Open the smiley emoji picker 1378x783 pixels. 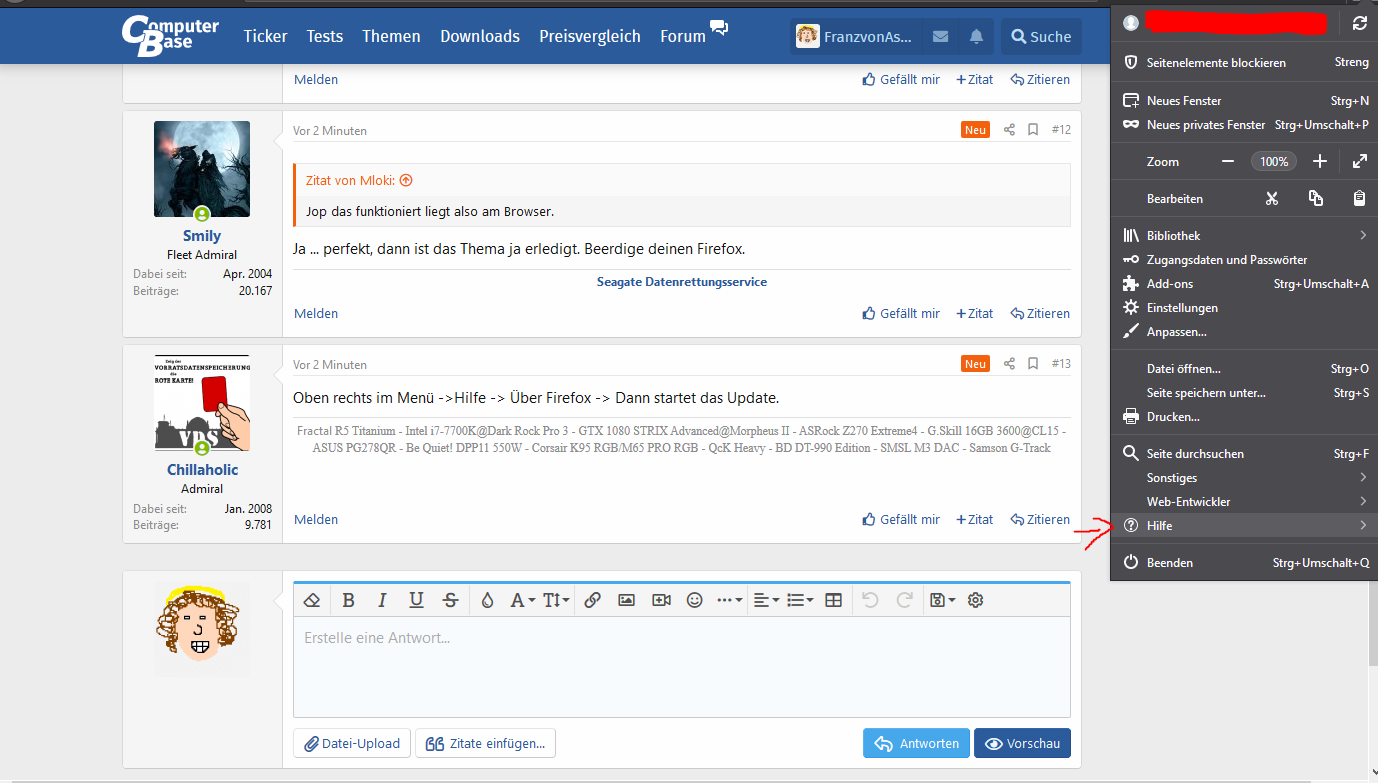point(695,600)
